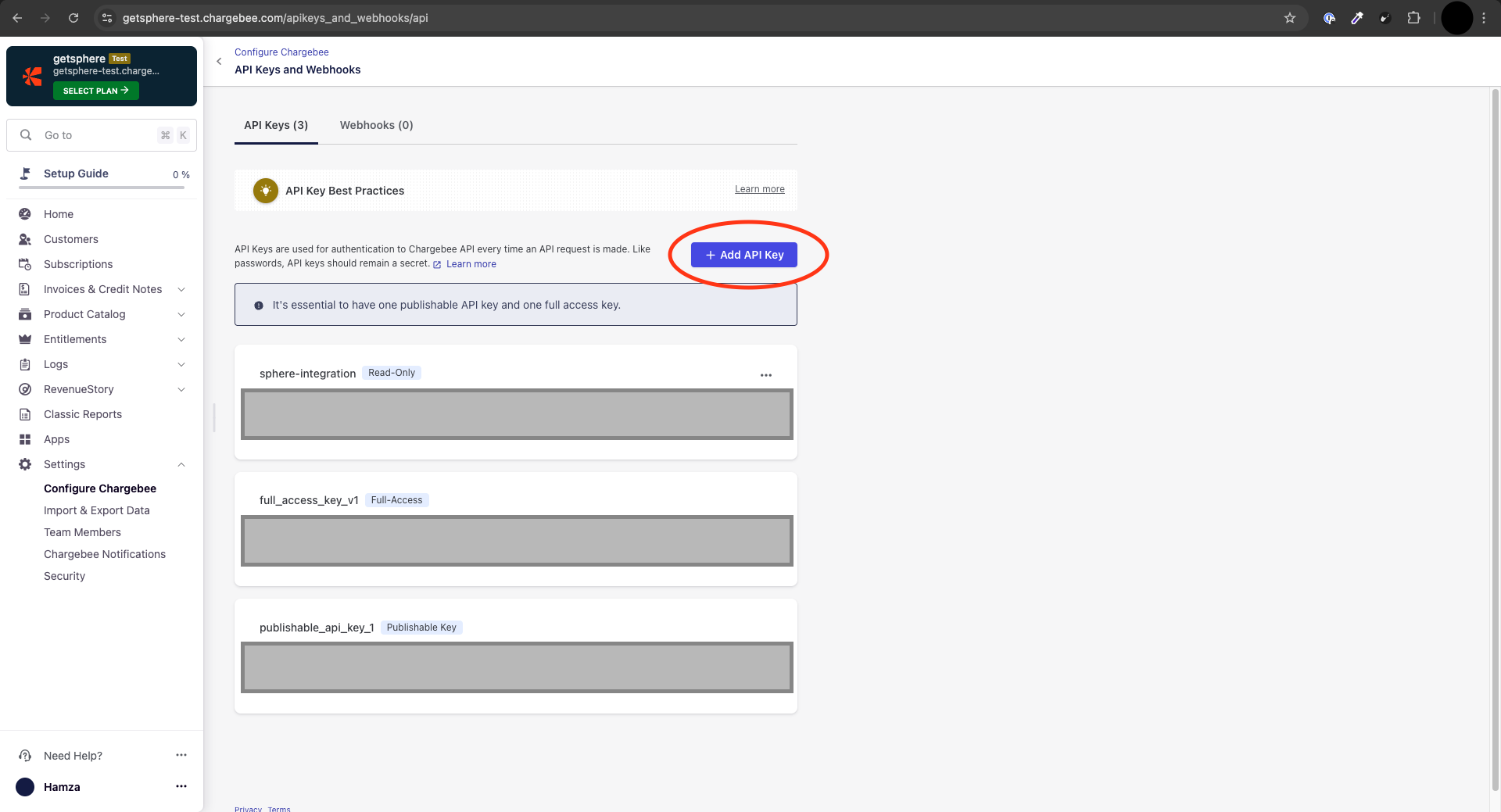Select the API Keys (3) tab
Image resolution: width=1501 pixels, height=812 pixels.
(276, 125)
